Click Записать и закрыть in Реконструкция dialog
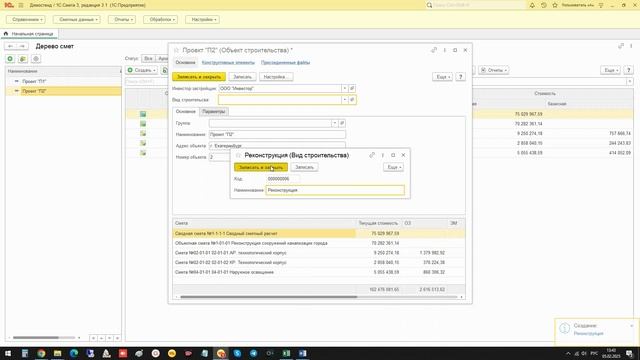 (261, 167)
